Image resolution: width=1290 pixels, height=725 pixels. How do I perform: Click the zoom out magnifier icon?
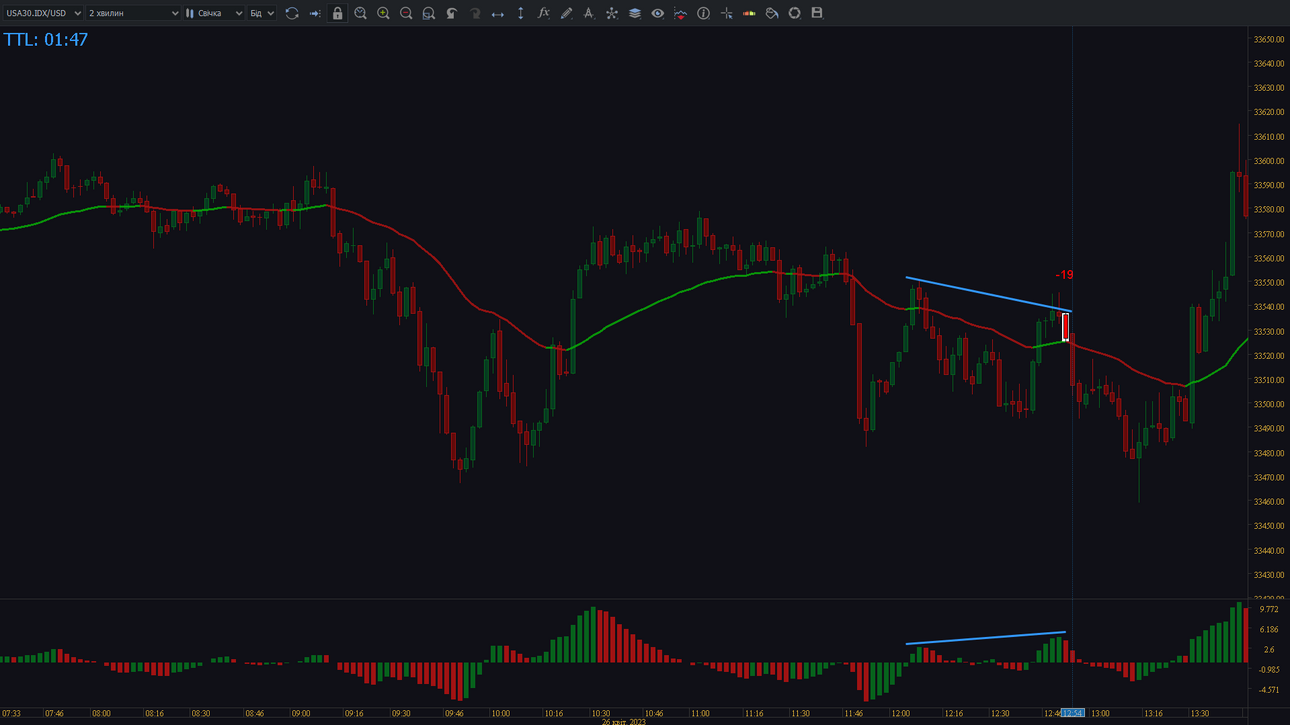(x=406, y=13)
